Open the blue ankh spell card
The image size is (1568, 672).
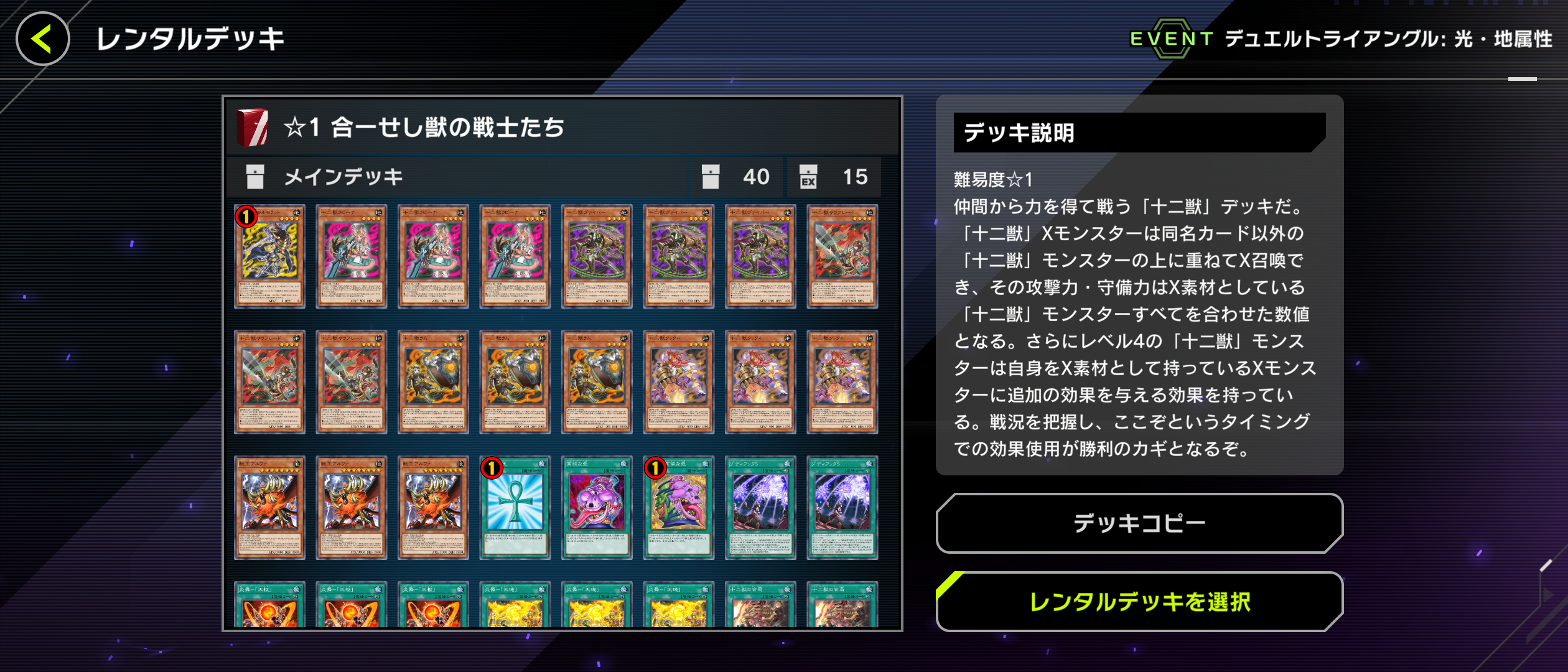pyautogui.click(x=515, y=508)
